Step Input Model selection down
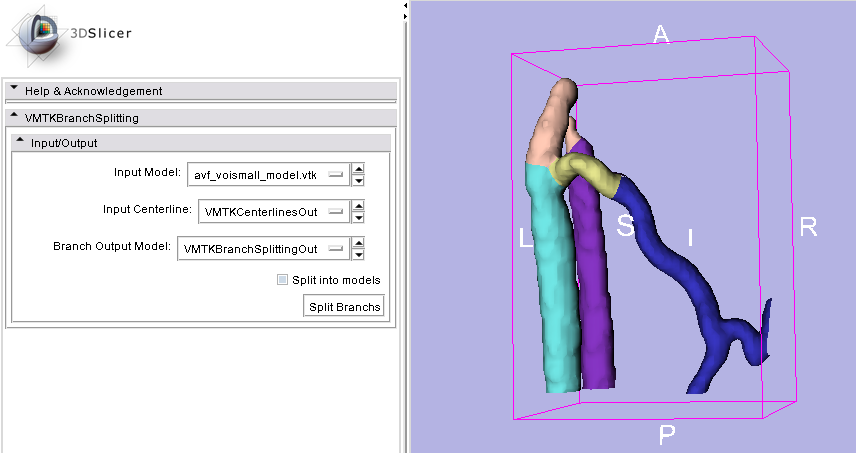Screen dimensions: 856x453 pos(358,181)
